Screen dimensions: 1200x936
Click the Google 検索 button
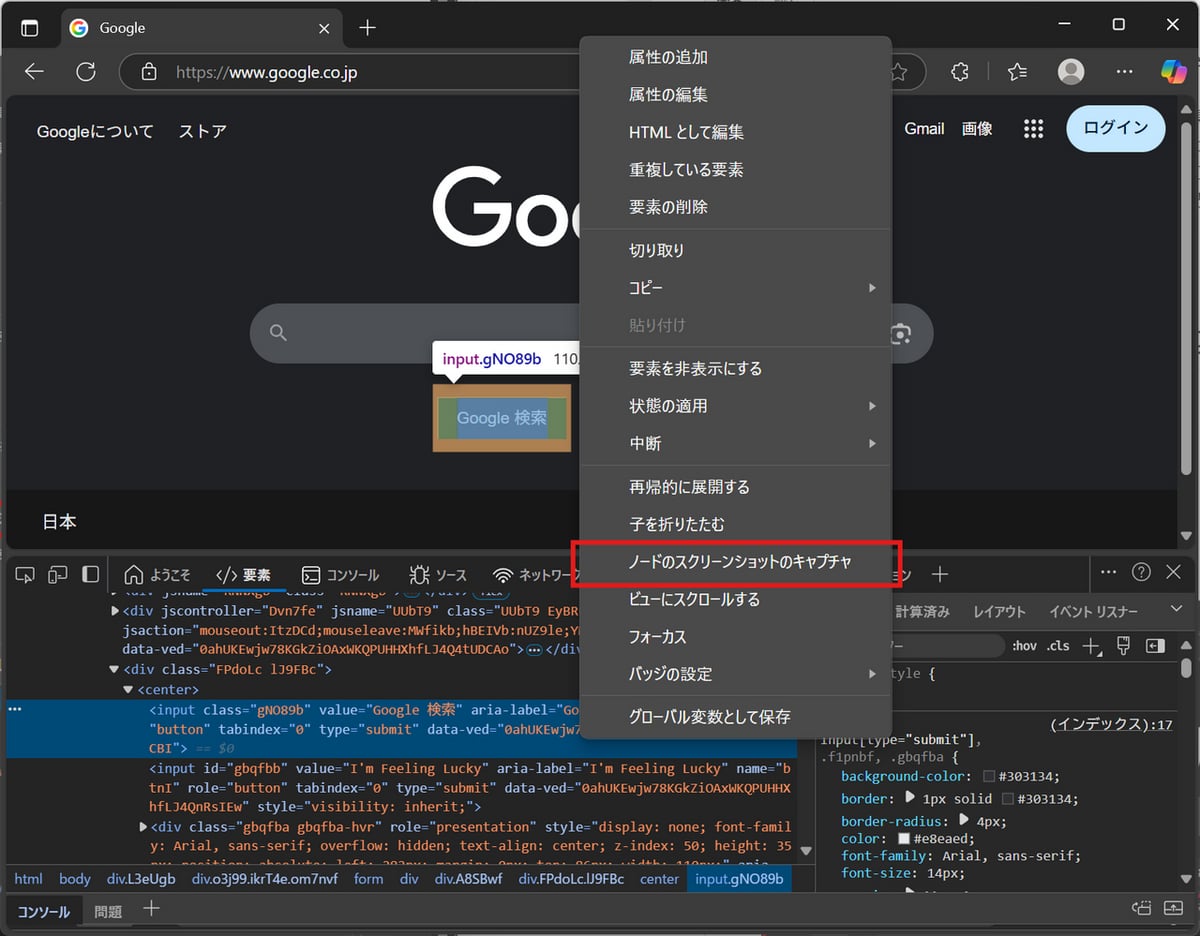pyautogui.click(x=502, y=418)
